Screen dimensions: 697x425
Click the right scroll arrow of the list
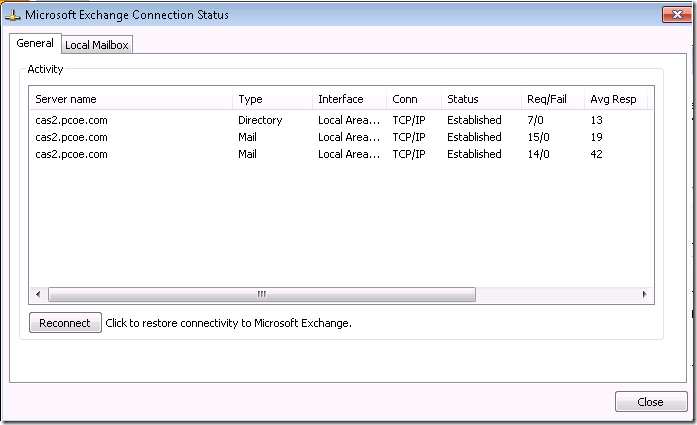click(x=645, y=294)
